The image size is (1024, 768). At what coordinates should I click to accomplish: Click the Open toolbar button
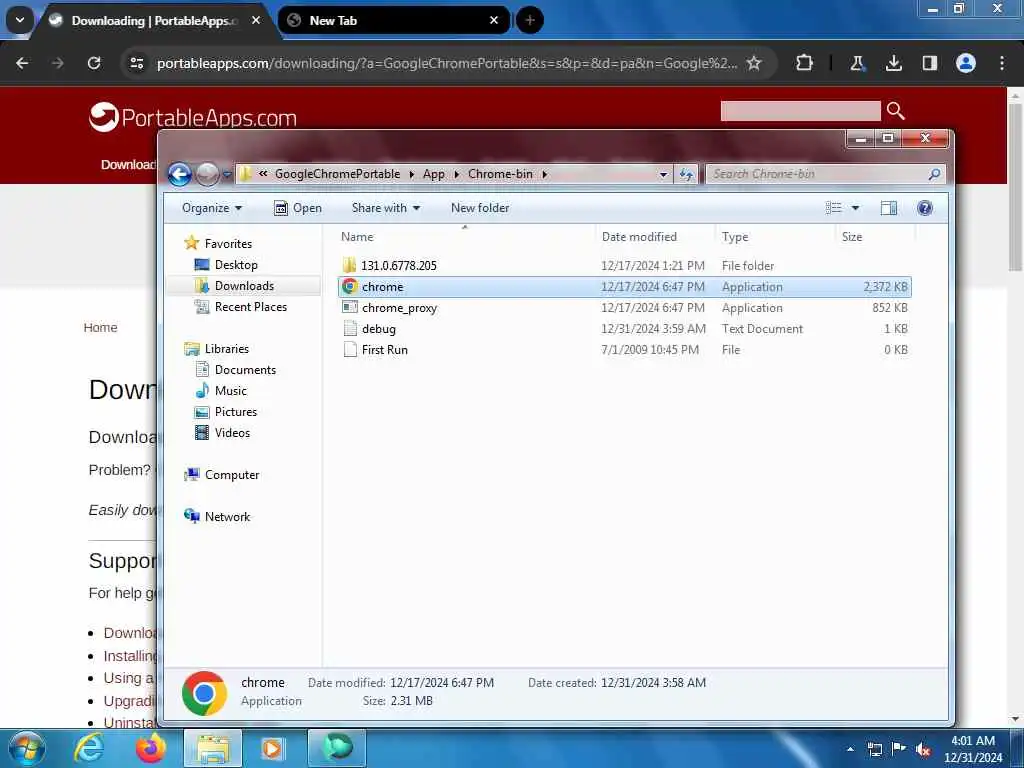298,208
